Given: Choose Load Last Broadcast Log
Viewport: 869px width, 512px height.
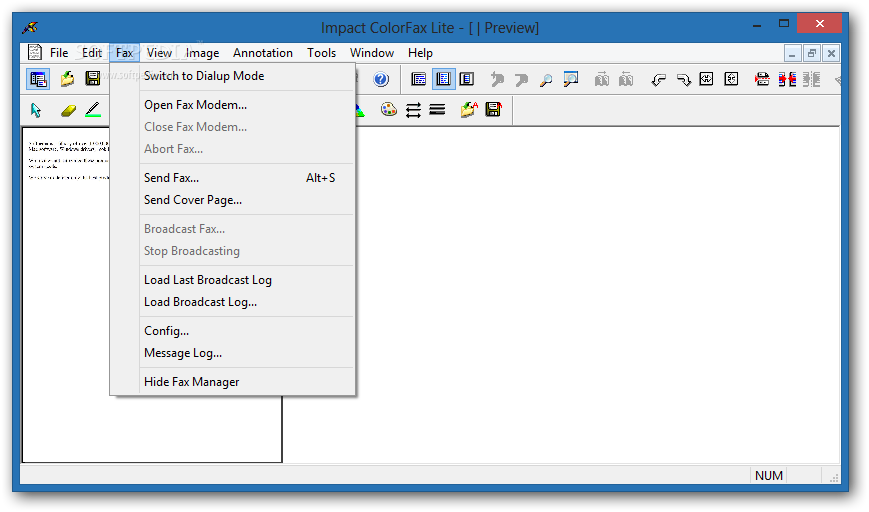Looking at the screenshot, I should pos(232,280).
